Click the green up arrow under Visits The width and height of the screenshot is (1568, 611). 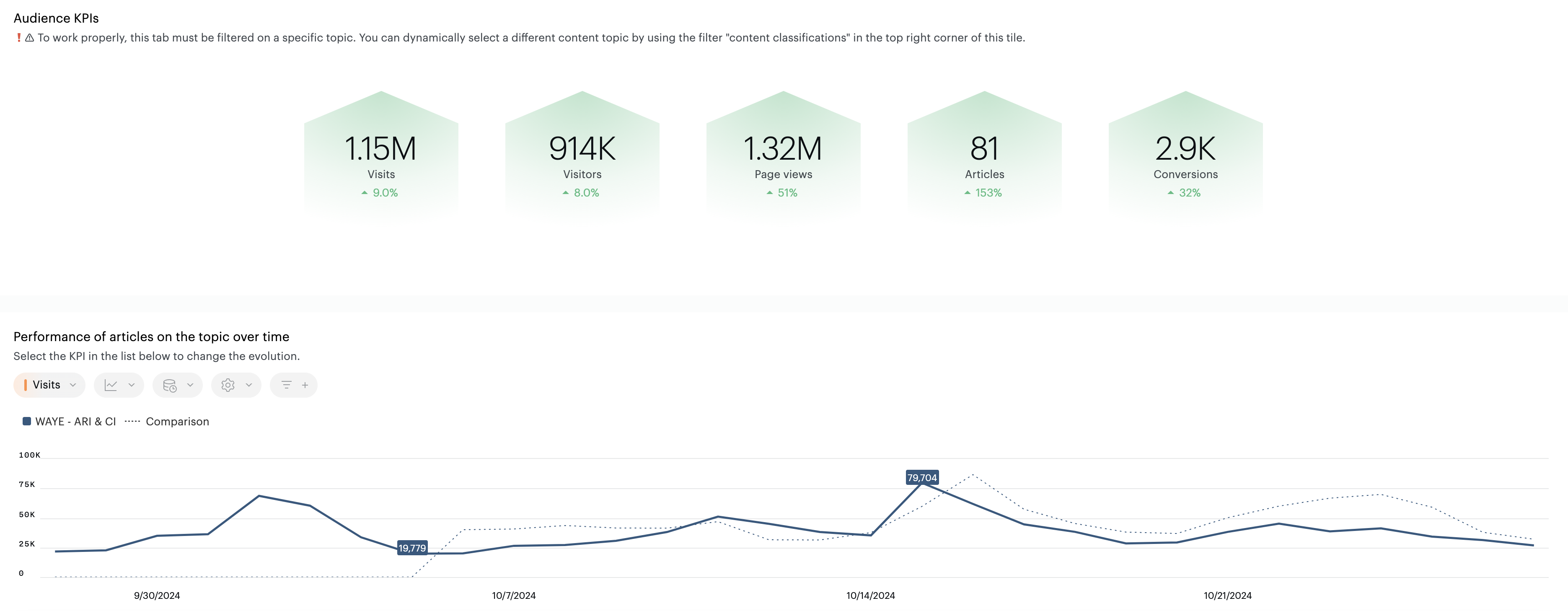(x=365, y=193)
